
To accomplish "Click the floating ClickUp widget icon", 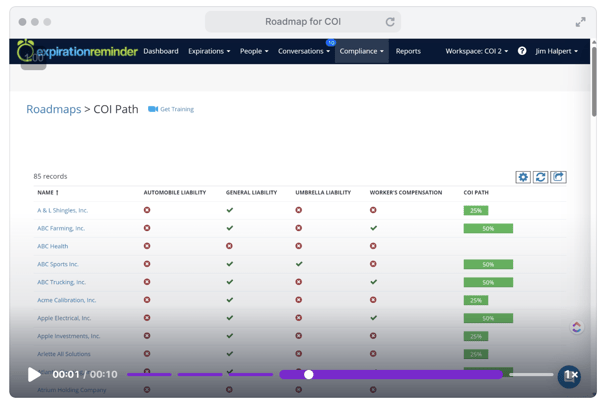I will pyautogui.click(x=576, y=327).
